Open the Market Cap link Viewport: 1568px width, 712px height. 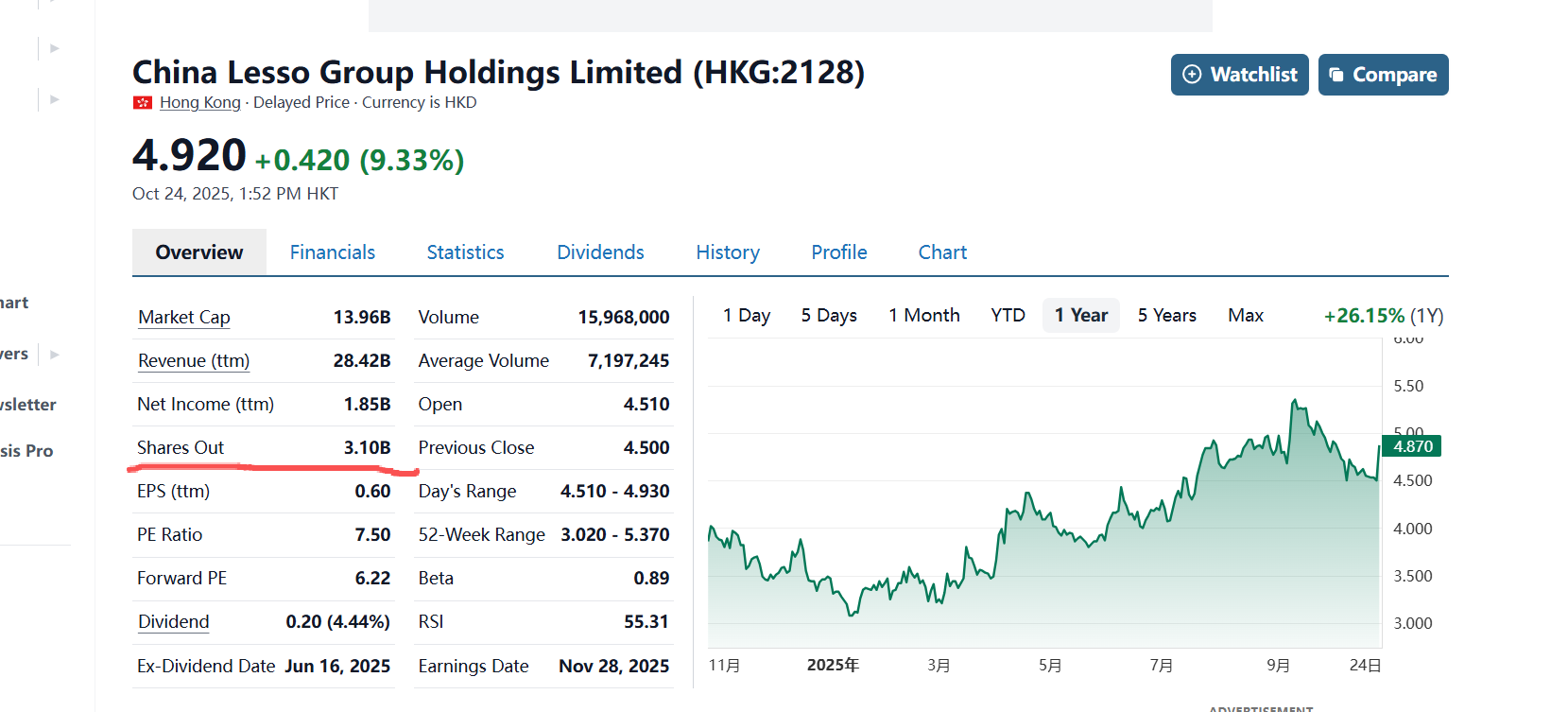coord(184,318)
